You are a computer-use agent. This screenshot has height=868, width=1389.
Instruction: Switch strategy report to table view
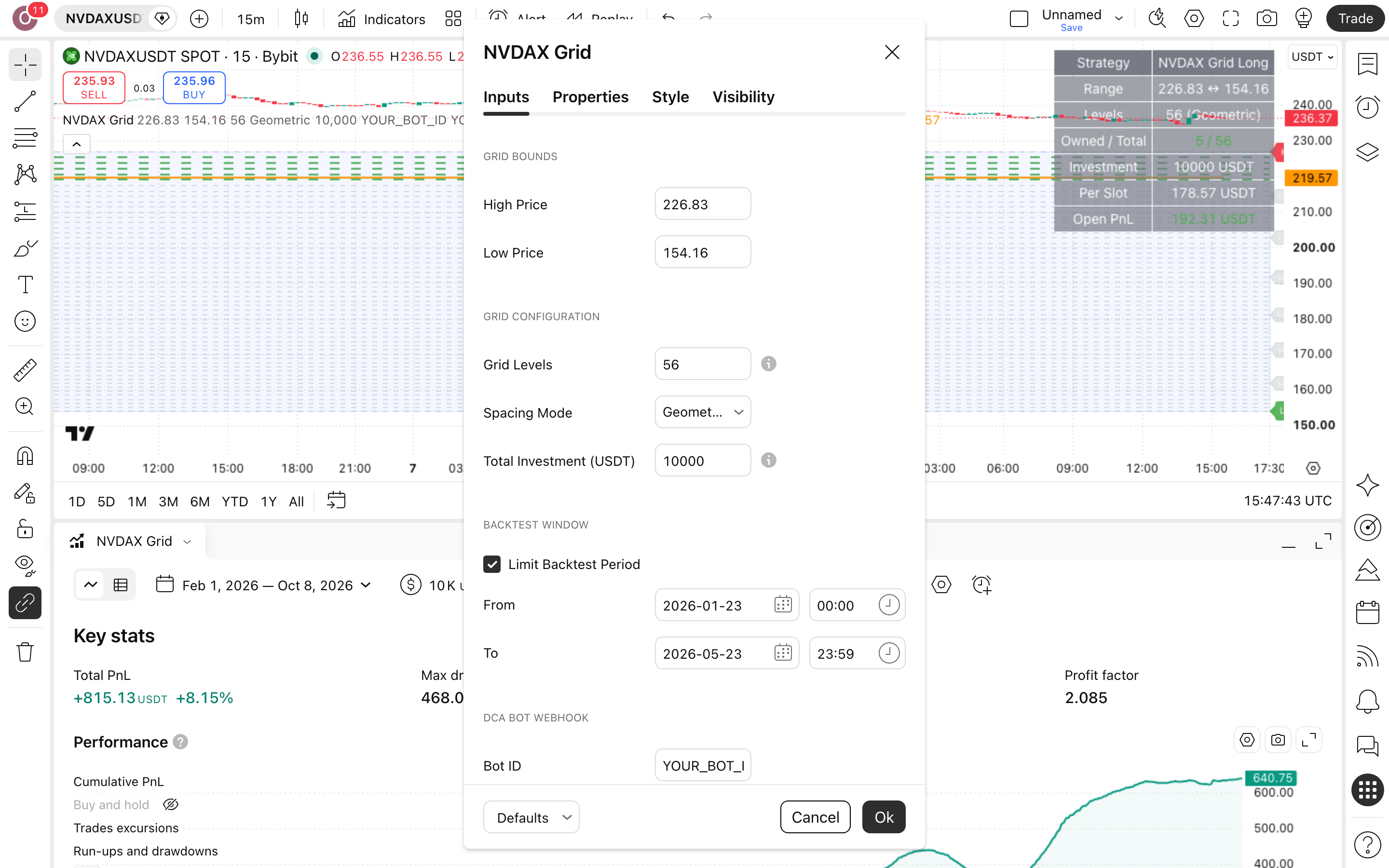(x=121, y=585)
